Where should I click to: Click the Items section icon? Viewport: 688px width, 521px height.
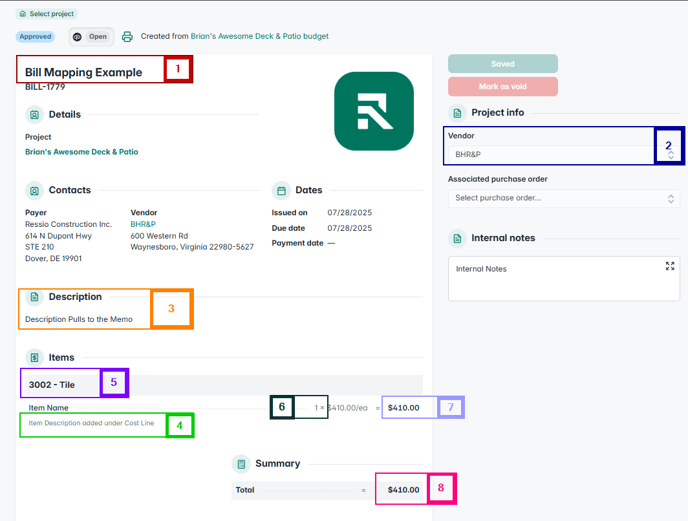tap(34, 358)
